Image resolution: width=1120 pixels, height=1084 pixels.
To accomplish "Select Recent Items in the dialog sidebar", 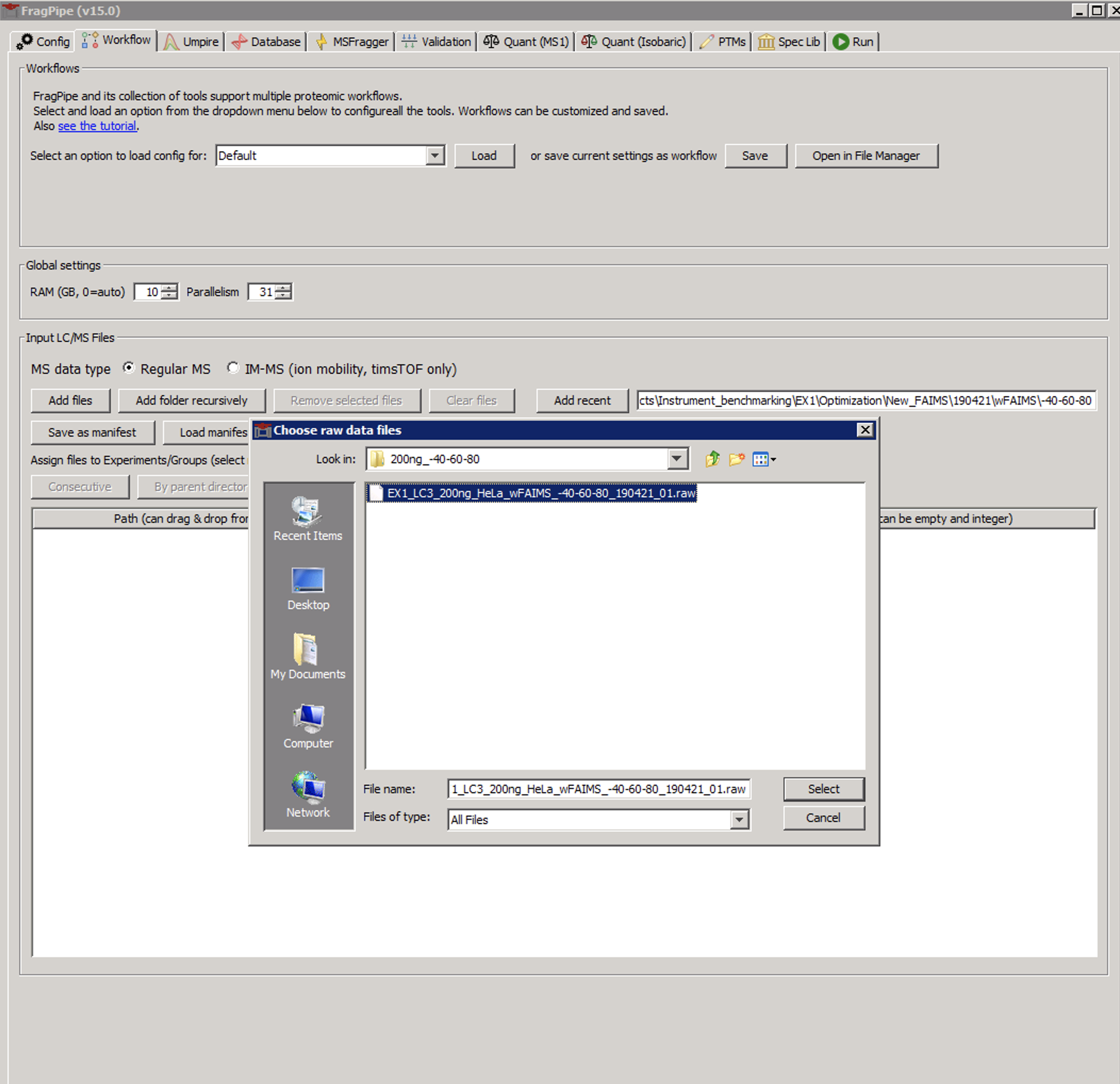I will pos(308,517).
